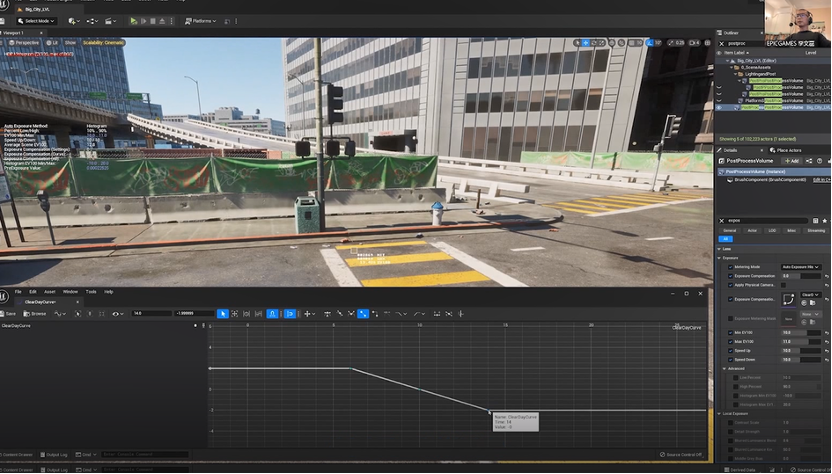Uncheck the Metering Mode override checkbox
832x474 pixels.
(731, 267)
